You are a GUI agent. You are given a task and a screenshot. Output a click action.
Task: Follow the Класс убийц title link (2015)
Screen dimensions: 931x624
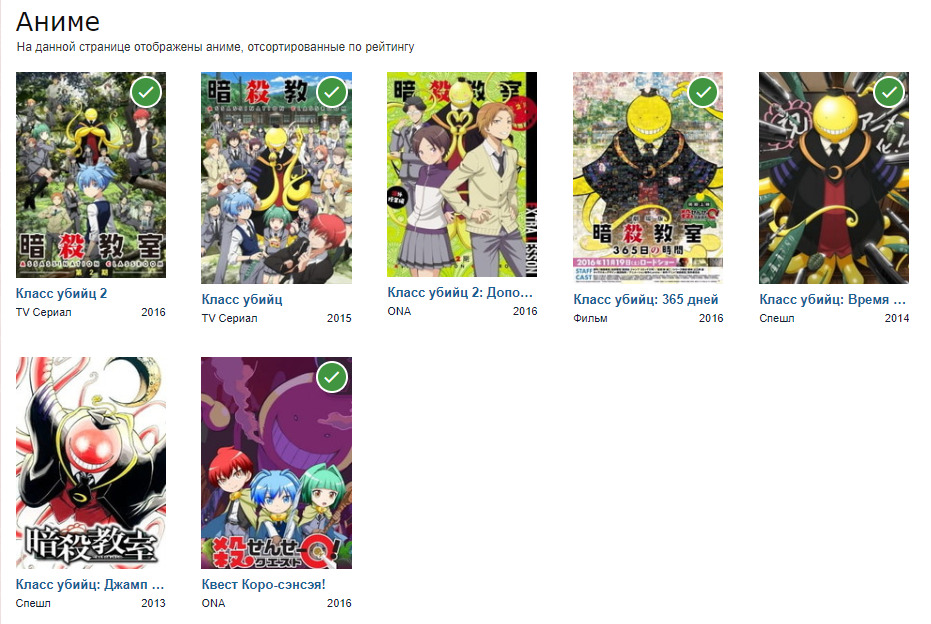tap(242, 299)
